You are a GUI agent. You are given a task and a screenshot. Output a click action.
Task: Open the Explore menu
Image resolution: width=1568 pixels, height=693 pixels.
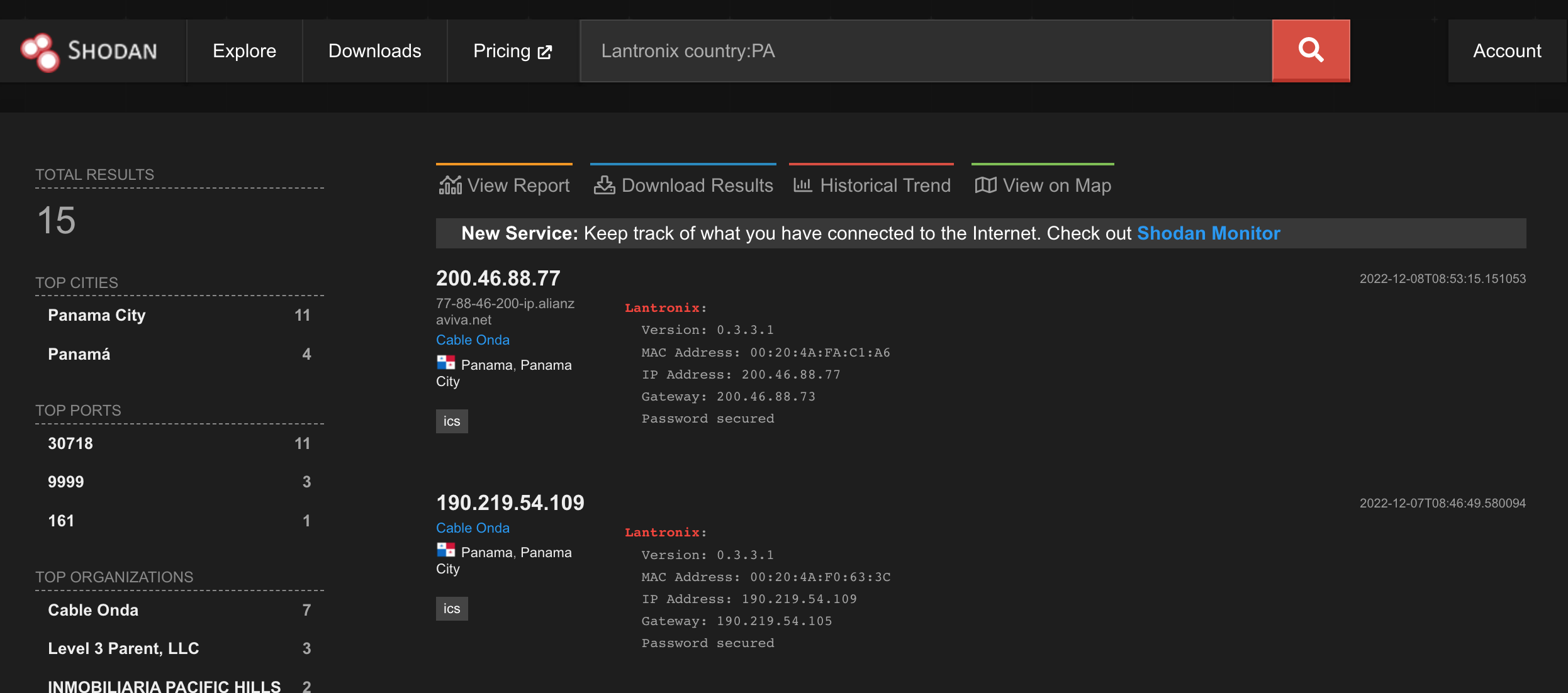point(244,51)
